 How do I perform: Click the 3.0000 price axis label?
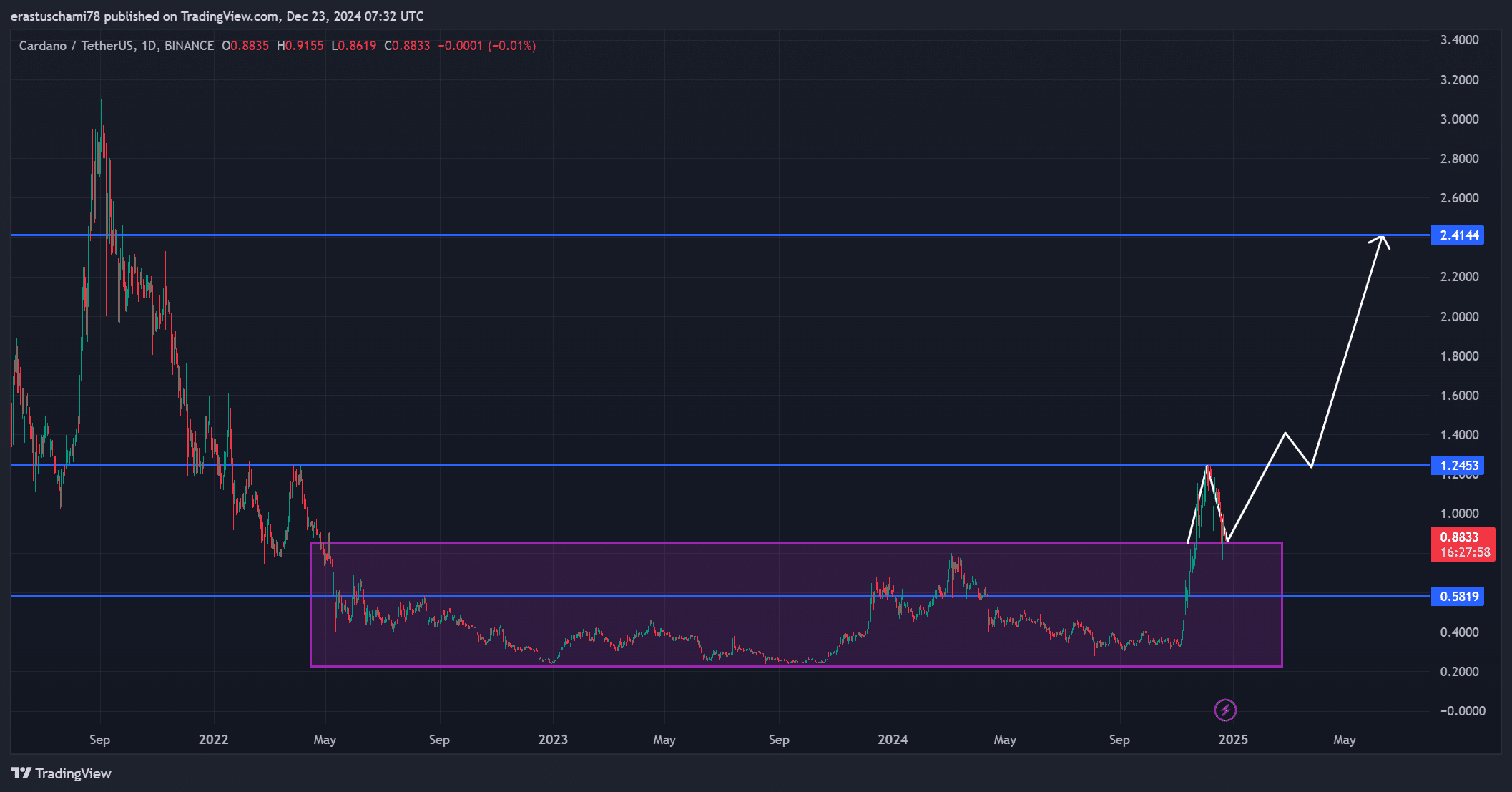point(1460,119)
